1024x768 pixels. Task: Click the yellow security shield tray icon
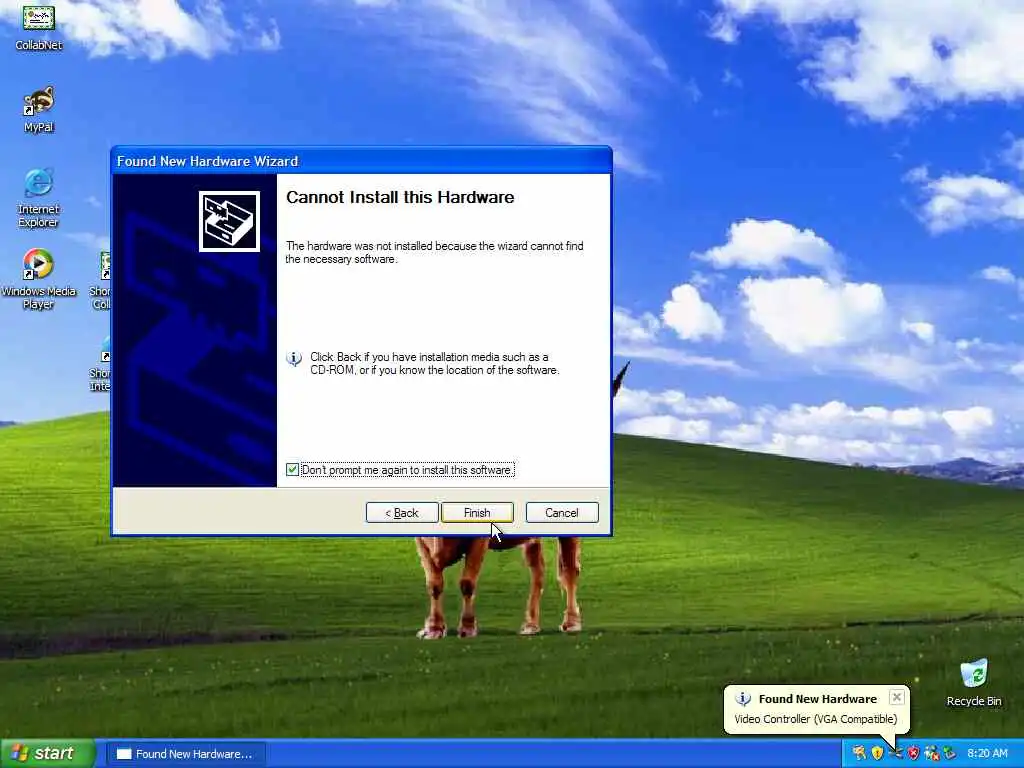877,753
